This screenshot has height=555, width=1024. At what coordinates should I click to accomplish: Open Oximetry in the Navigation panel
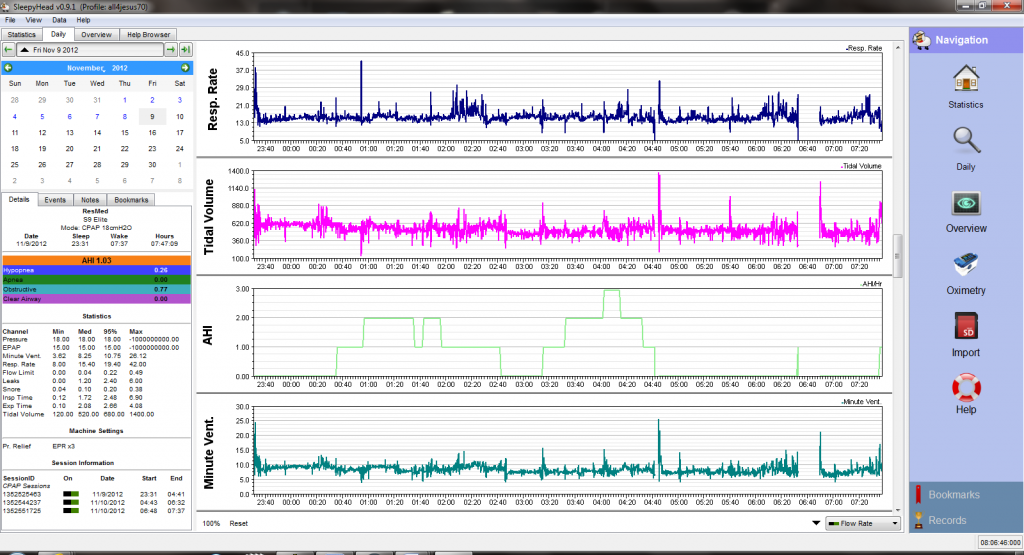[965, 266]
